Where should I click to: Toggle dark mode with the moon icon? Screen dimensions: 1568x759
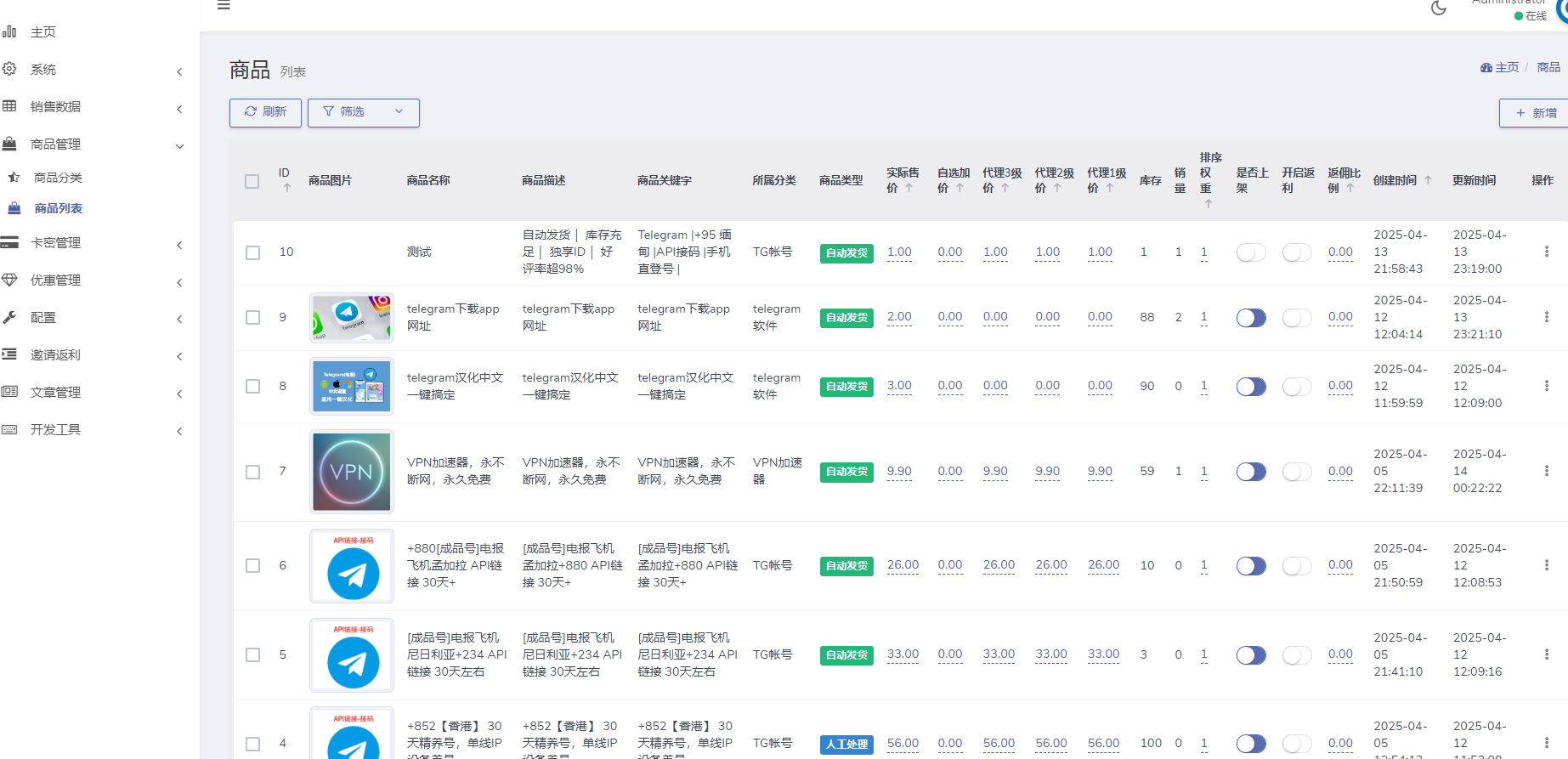tap(1438, 8)
